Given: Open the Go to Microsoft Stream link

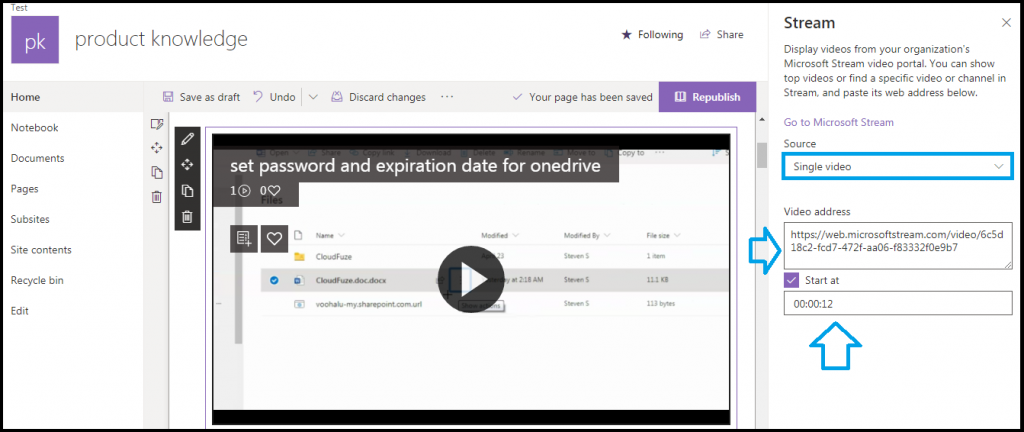Looking at the screenshot, I should tap(839, 122).
